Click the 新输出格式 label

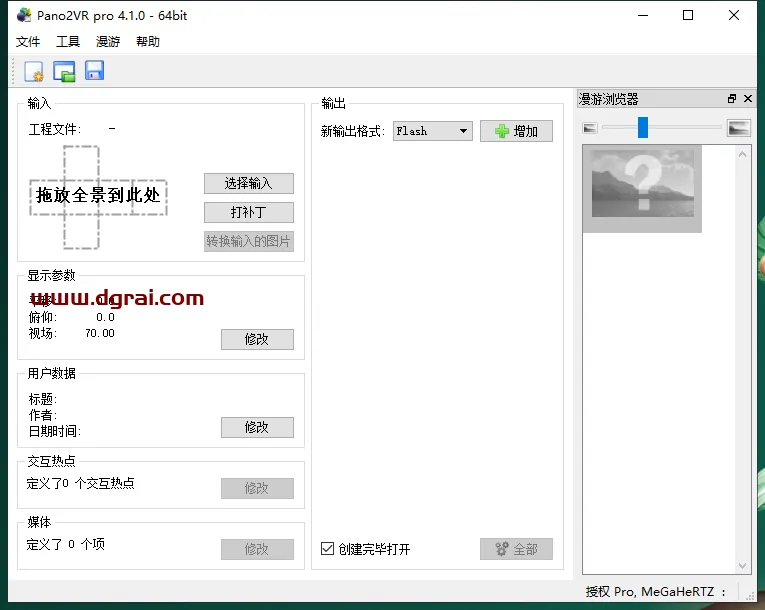click(x=353, y=131)
